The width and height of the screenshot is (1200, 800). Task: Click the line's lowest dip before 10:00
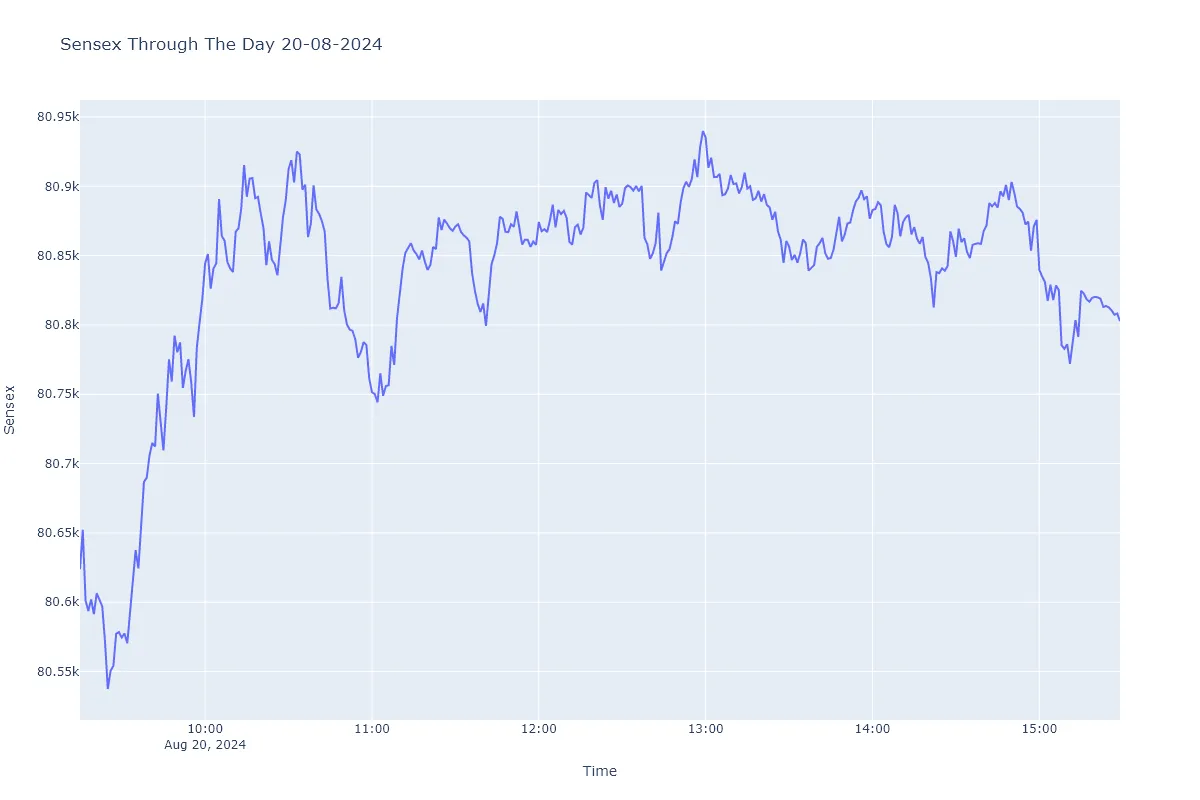coord(107,688)
